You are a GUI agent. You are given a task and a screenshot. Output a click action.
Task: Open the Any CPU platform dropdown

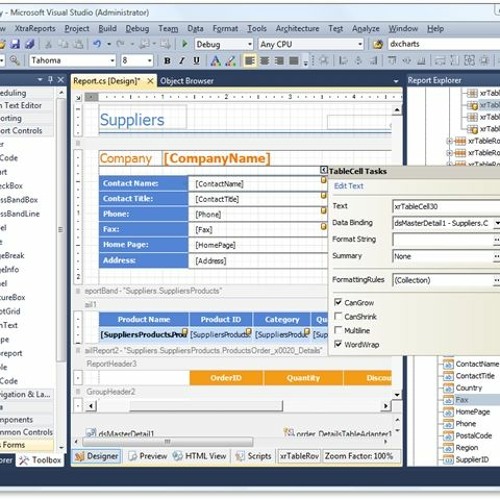[360, 44]
